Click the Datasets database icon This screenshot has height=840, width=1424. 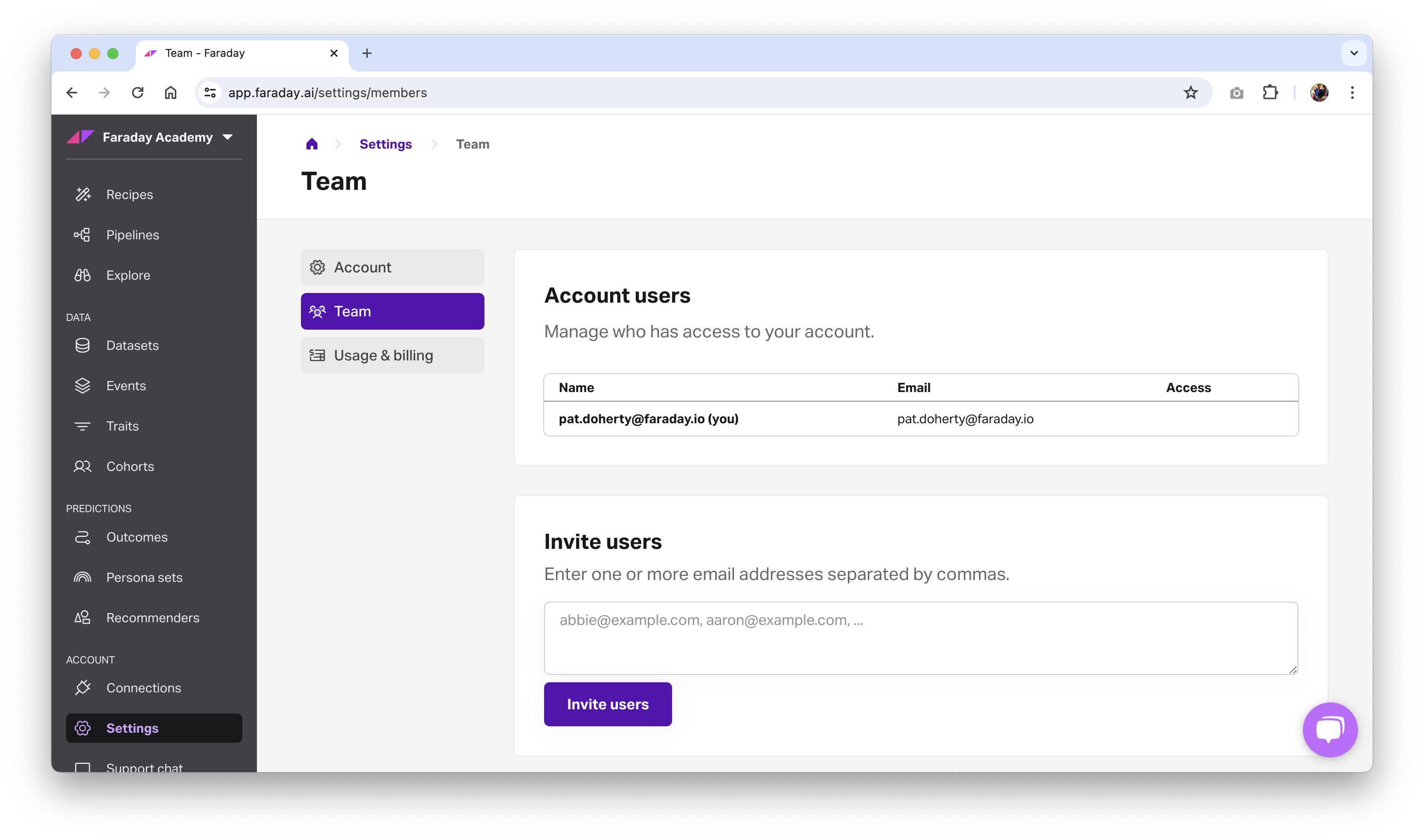click(83, 345)
